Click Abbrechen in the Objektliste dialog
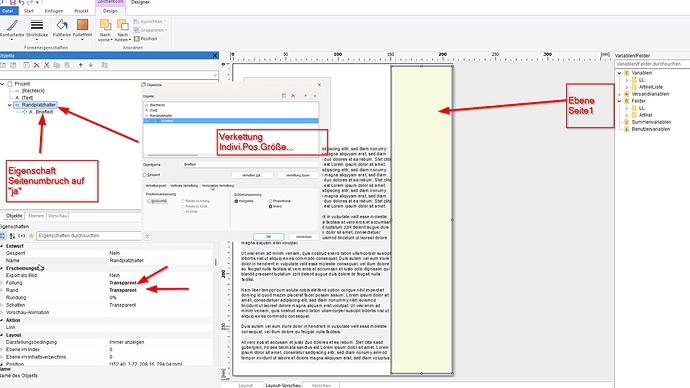 coord(304,237)
